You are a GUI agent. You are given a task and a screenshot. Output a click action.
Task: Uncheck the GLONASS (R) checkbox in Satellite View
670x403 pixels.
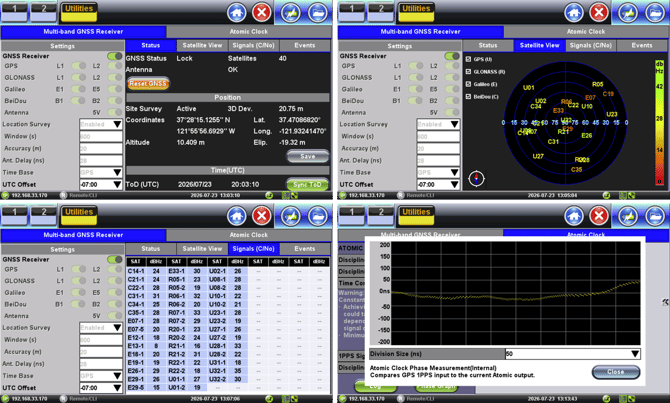tap(468, 72)
